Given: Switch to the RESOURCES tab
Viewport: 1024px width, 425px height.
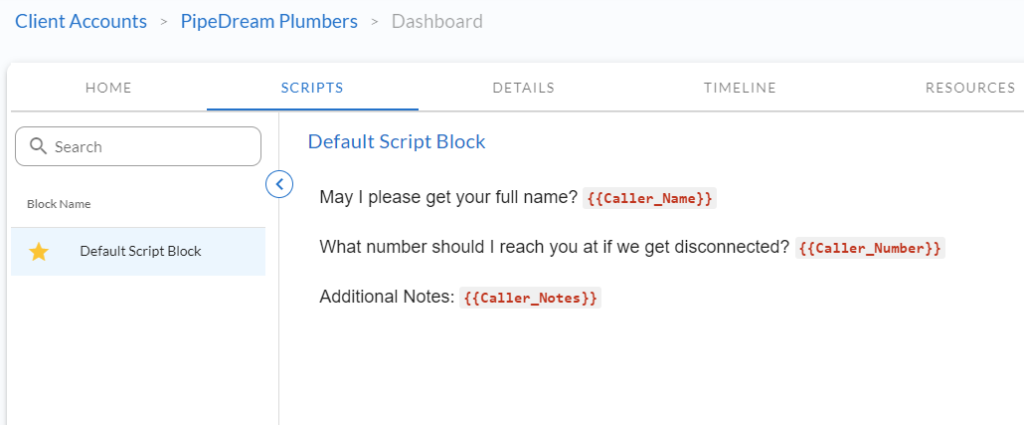Looking at the screenshot, I should (x=970, y=87).
